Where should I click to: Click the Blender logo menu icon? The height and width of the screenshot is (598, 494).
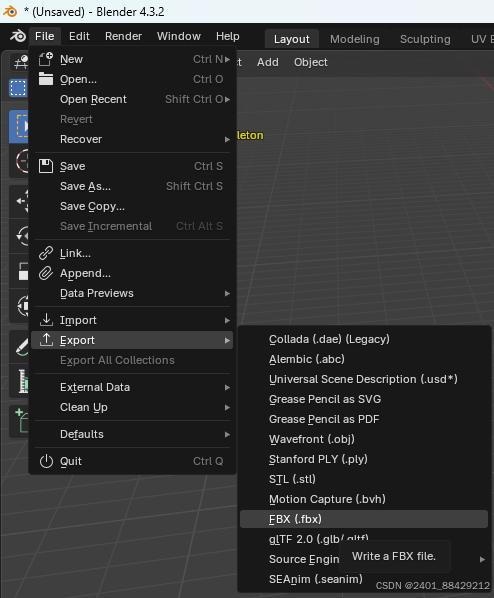[18, 36]
